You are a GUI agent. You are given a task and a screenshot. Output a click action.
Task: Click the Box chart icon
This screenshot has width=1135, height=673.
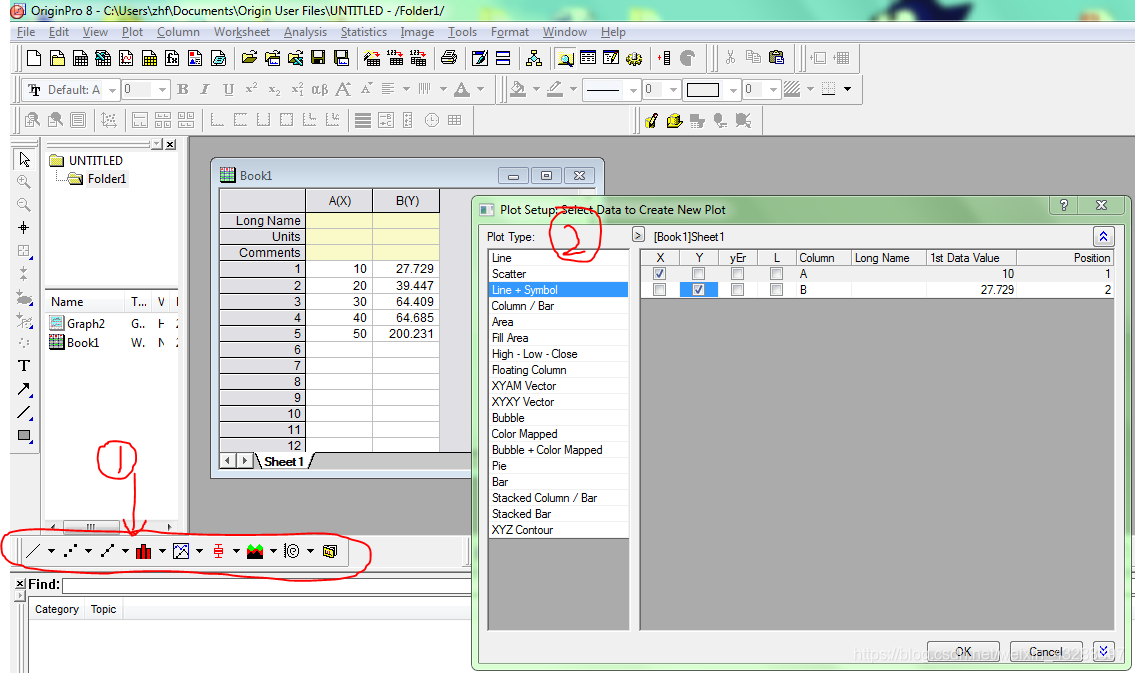[x=218, y=551]
